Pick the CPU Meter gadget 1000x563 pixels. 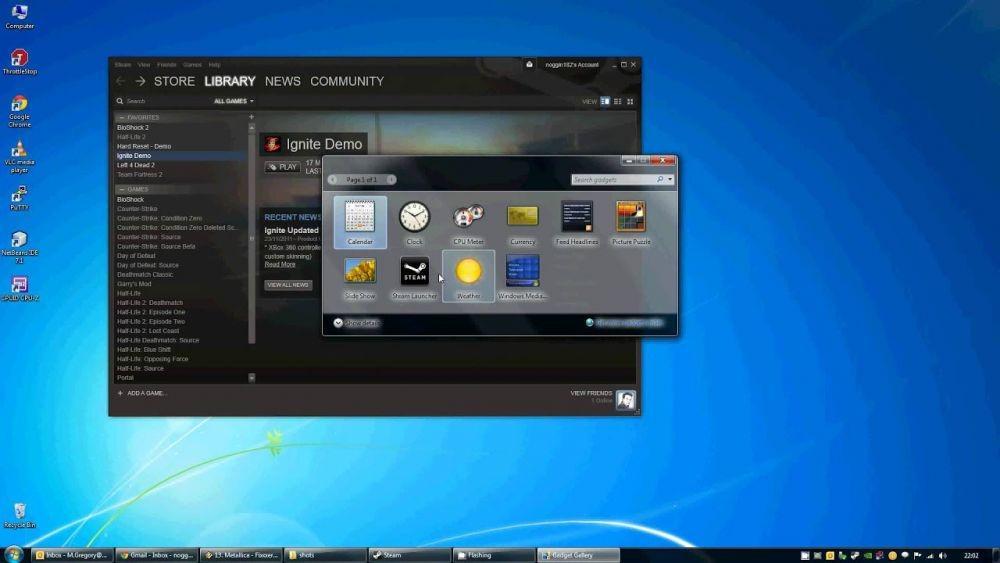tap(468, 222)
